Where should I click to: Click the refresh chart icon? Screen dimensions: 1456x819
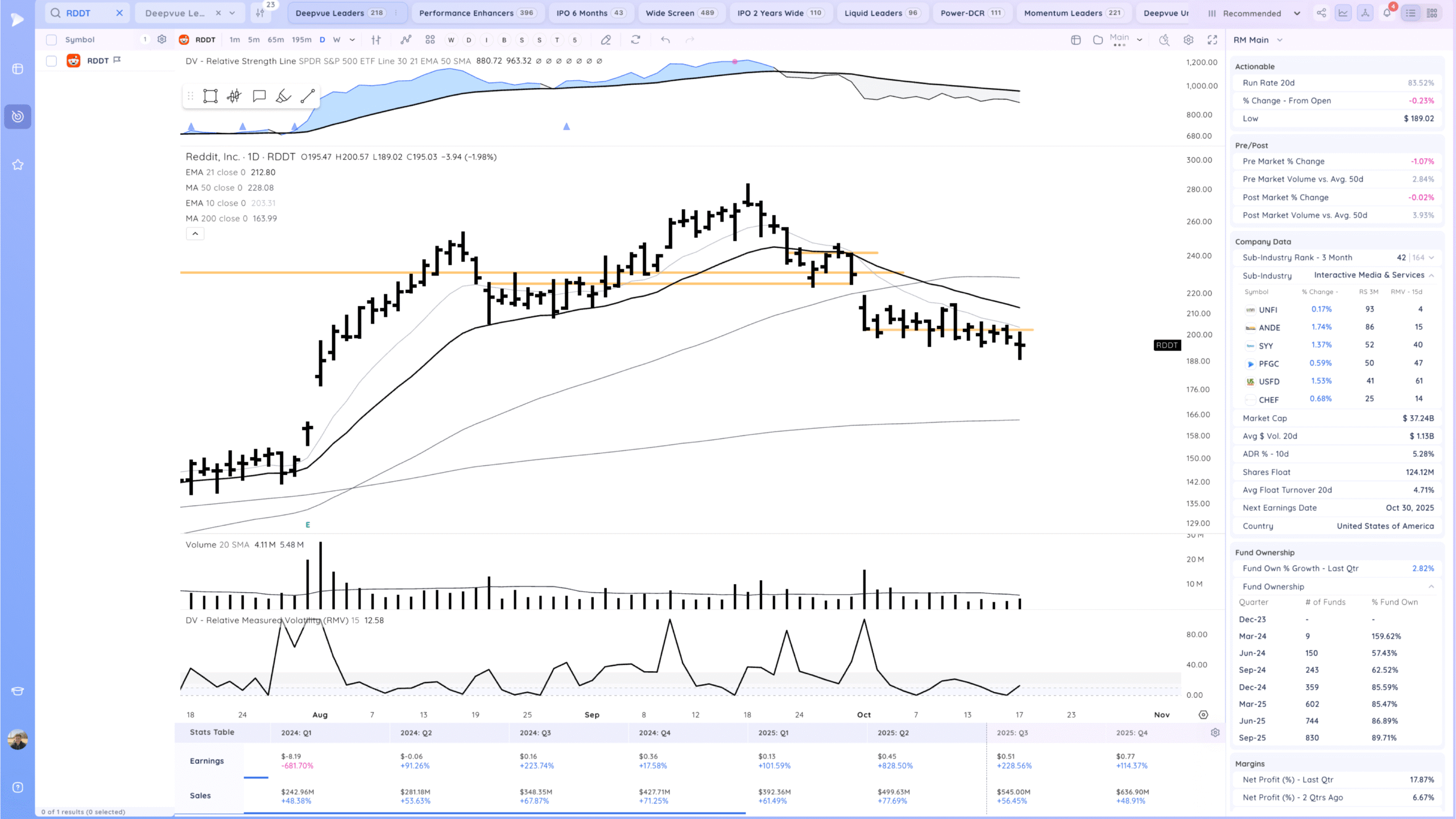click(x=635, y=40)
